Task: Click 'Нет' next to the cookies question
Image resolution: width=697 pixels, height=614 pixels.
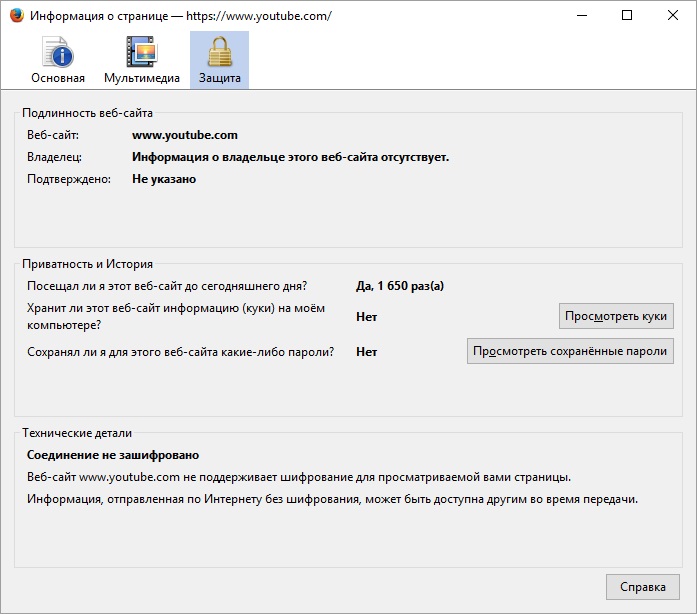Action: 367,317
